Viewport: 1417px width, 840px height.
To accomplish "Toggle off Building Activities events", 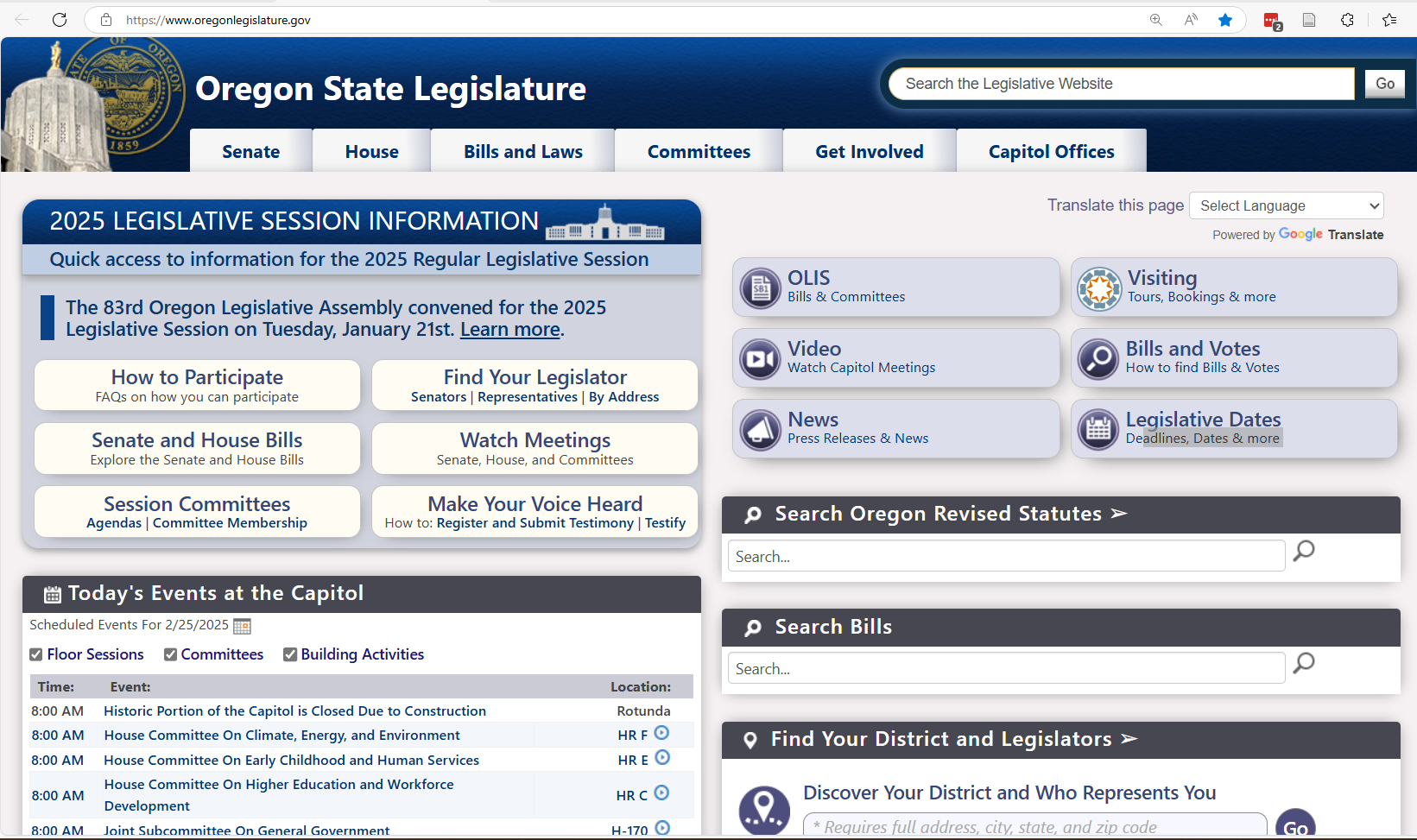I will pos(290,654).
